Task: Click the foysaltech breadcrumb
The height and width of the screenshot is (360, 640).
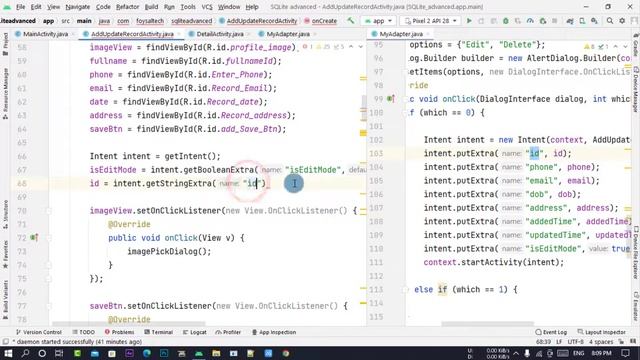Action: [x=150, y=21]
